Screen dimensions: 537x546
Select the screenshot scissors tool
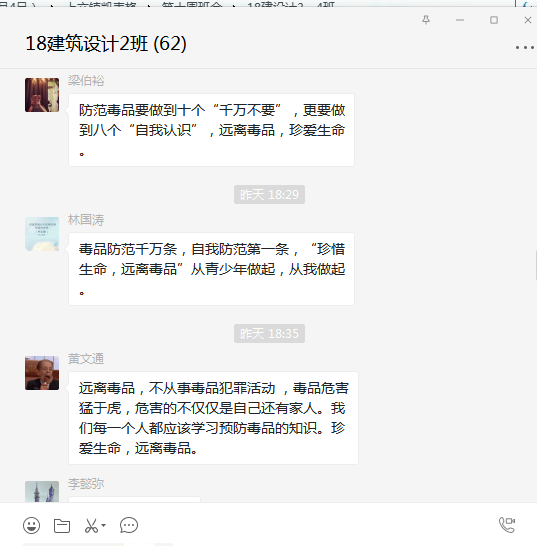(91, 526)
